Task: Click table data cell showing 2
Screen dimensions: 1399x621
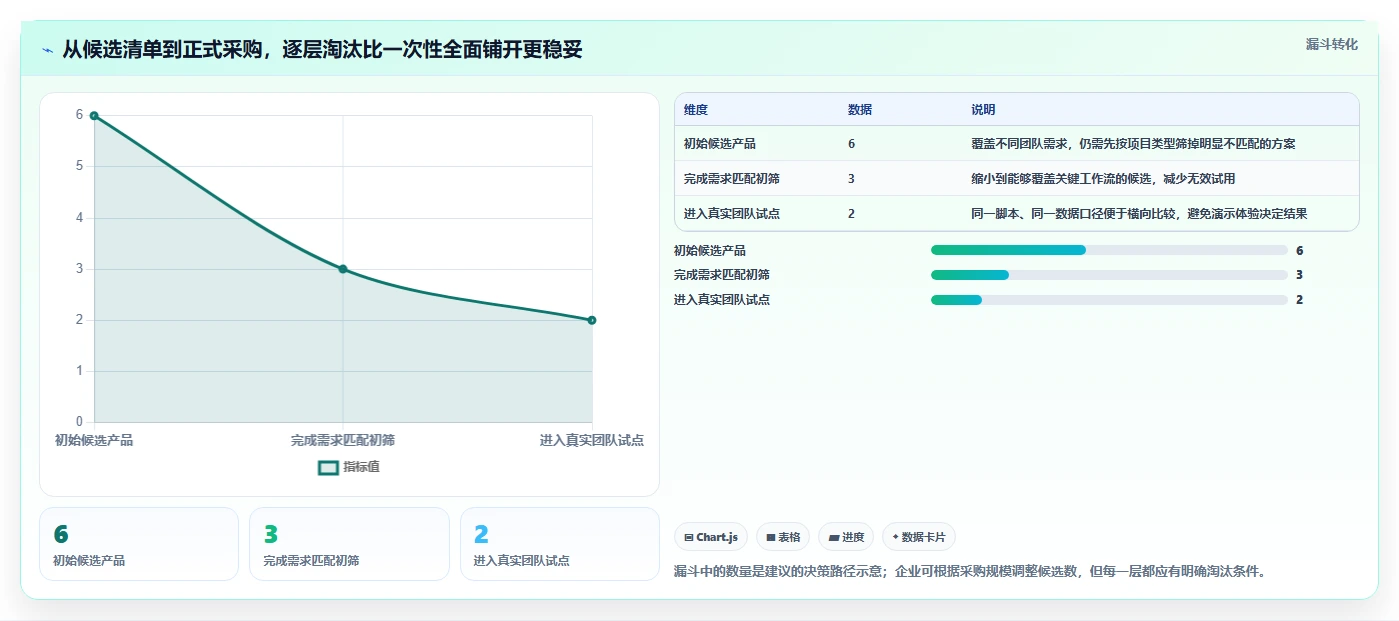Action: click(851, 214)
